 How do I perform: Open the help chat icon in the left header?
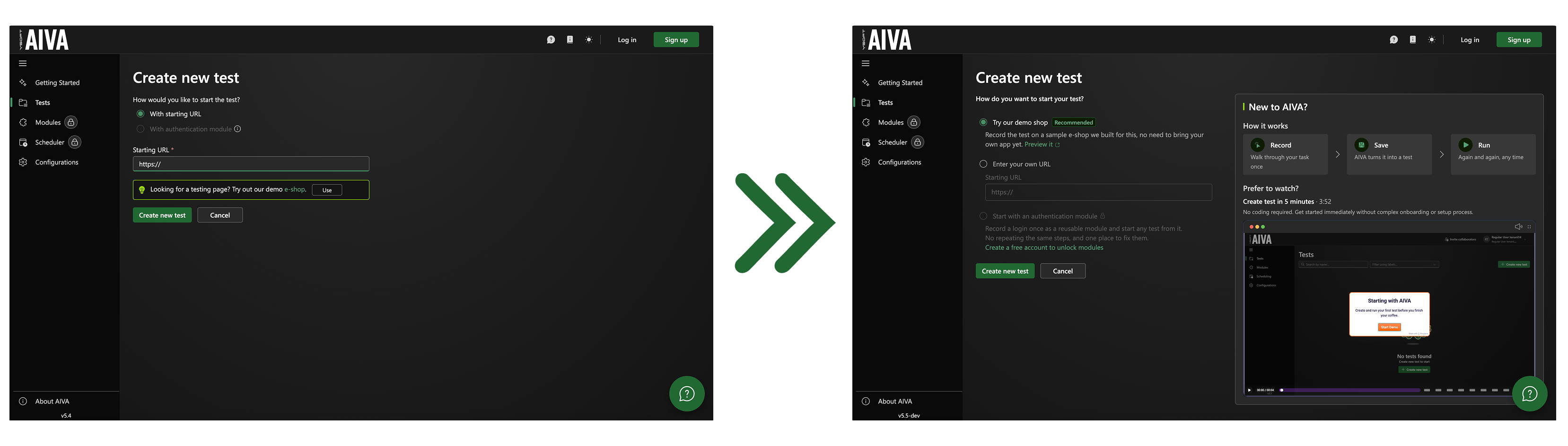tap(551, 40)
